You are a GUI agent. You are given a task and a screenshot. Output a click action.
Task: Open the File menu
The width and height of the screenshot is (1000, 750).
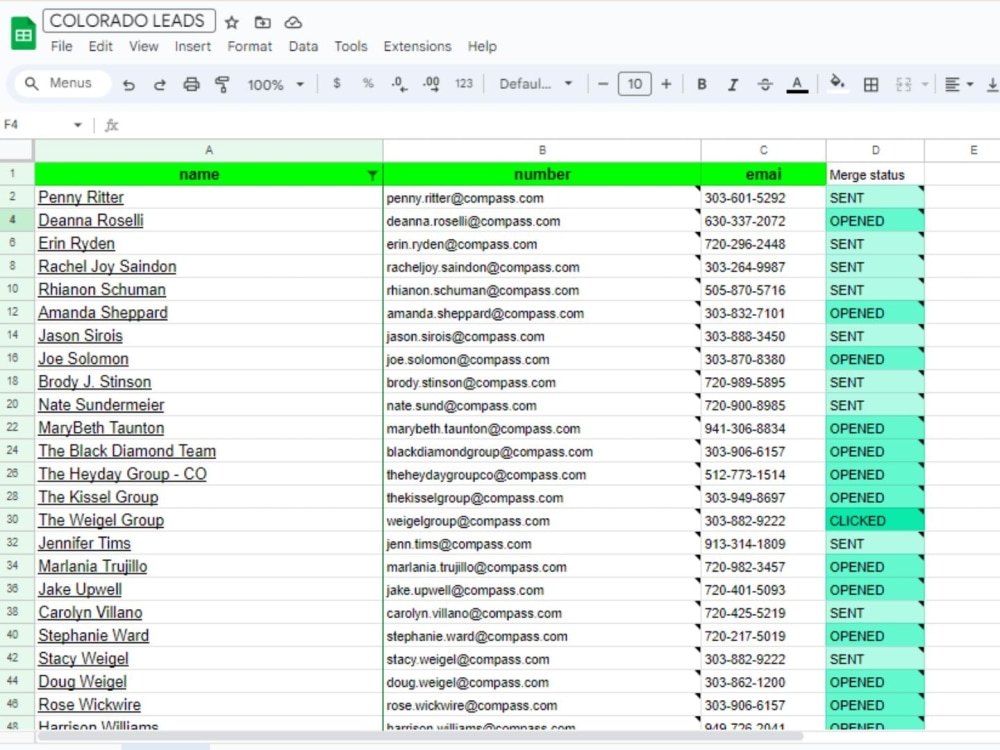[61, 47]
